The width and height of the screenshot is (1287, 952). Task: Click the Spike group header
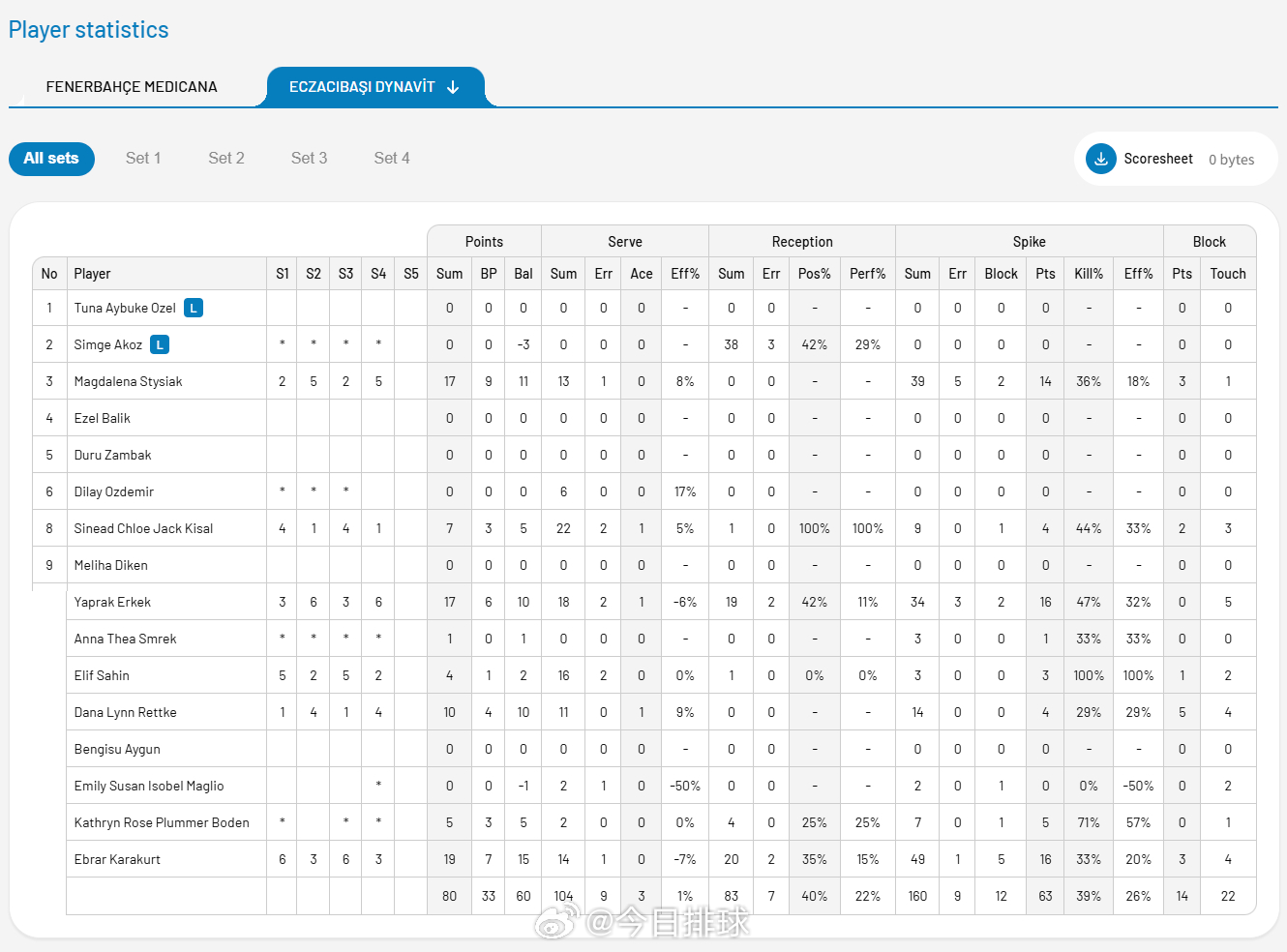1030,242
